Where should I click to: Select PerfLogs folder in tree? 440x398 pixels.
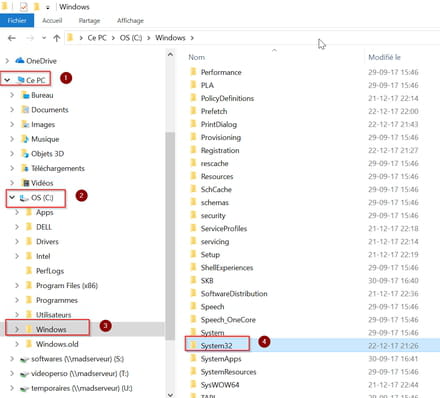pyautogui.click(x=50, y=271)
